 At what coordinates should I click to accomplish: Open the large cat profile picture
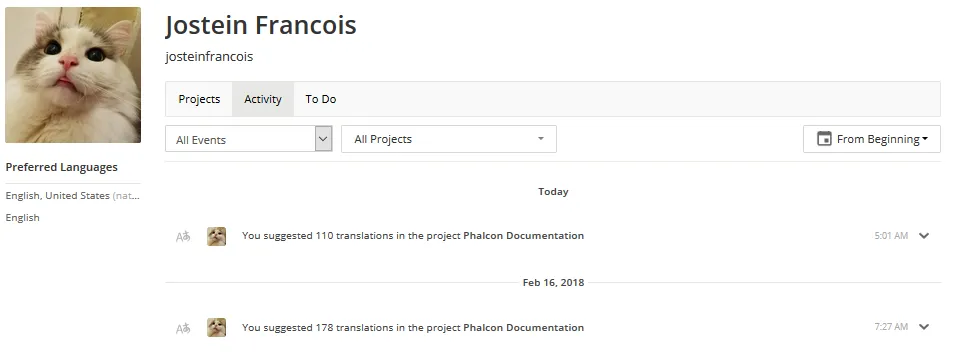[73, 75]
